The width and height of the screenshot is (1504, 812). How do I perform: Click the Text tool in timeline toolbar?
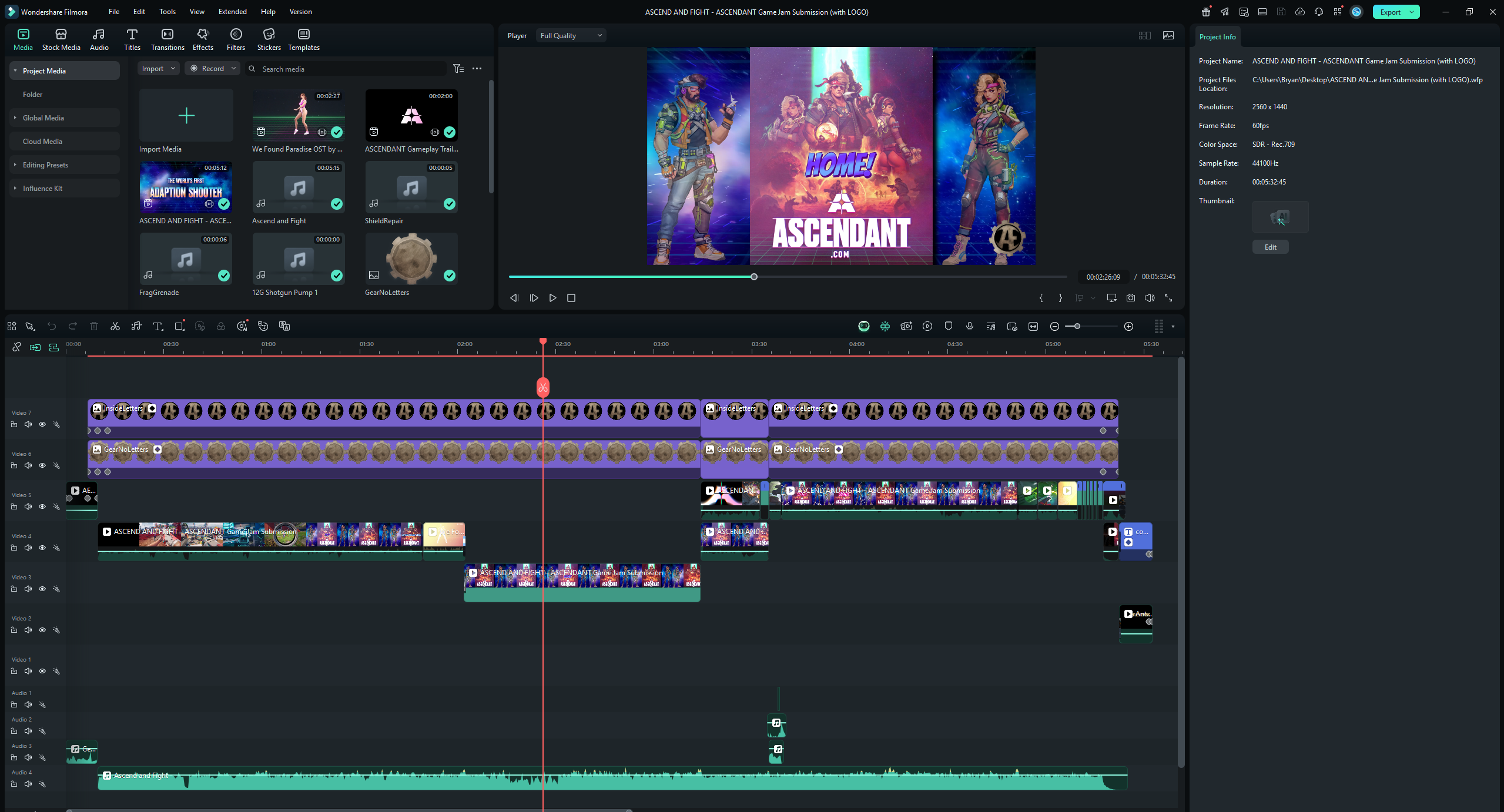coord(158,326)
